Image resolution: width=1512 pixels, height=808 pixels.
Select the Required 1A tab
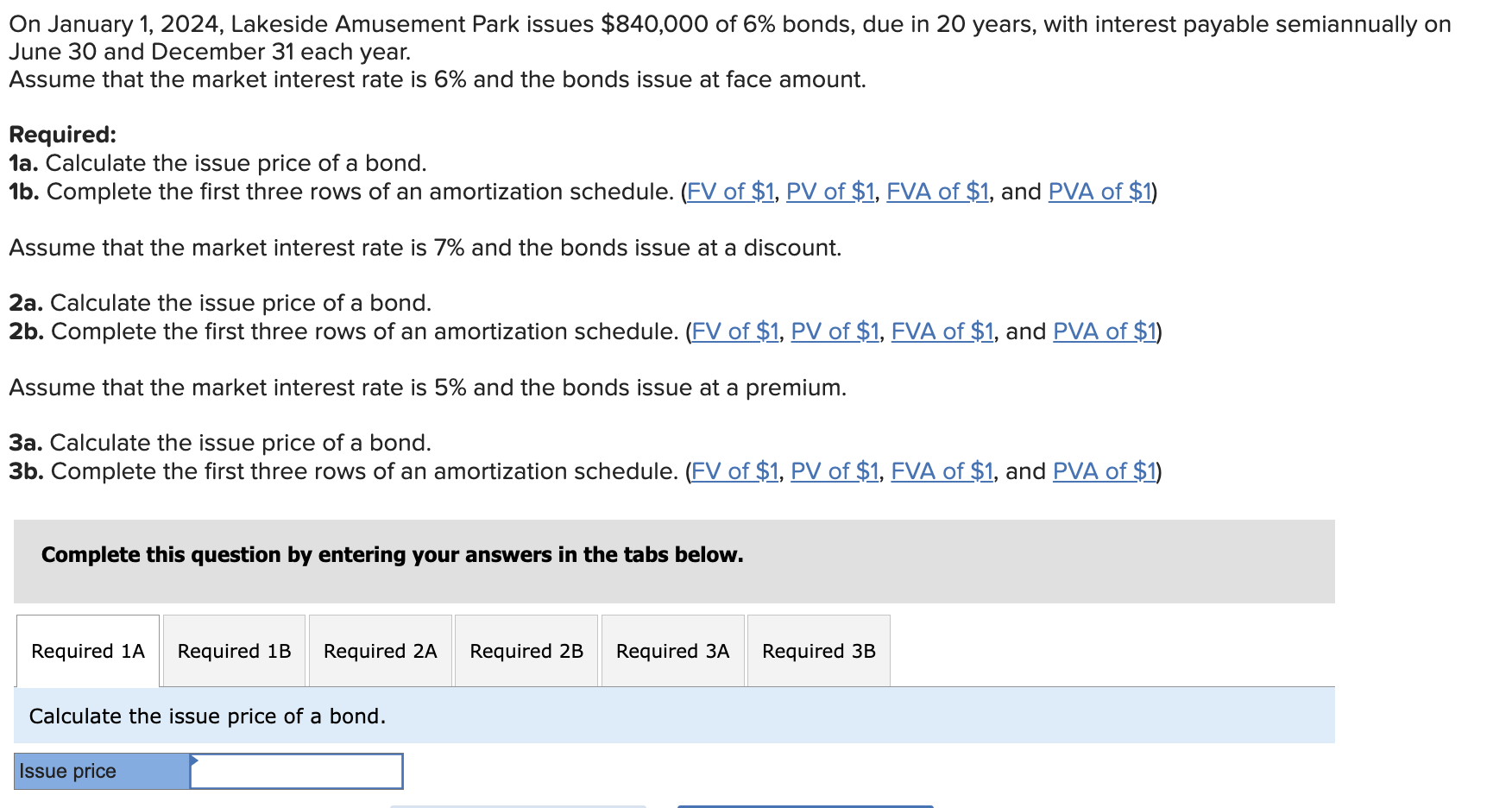click(87, 651)
